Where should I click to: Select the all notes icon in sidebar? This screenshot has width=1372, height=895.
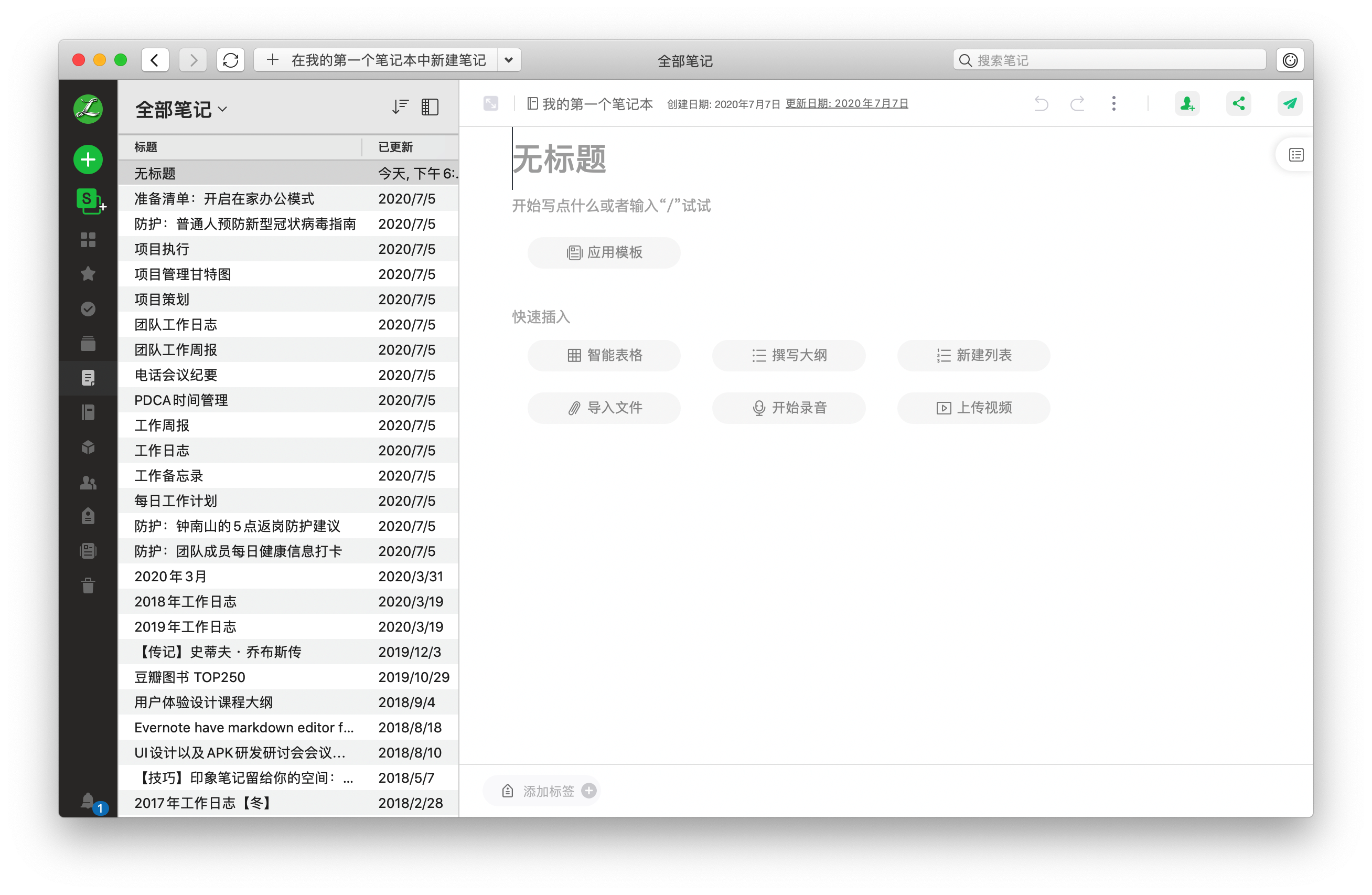(88, 378)
